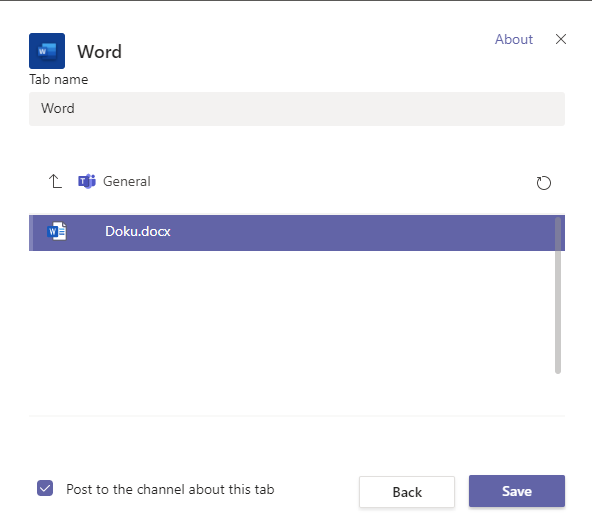This screenshot has height=529, width=592.
Task: Toggle the Post to the channel checkbox
Action: pyautogui.click(x=45, y=488)
